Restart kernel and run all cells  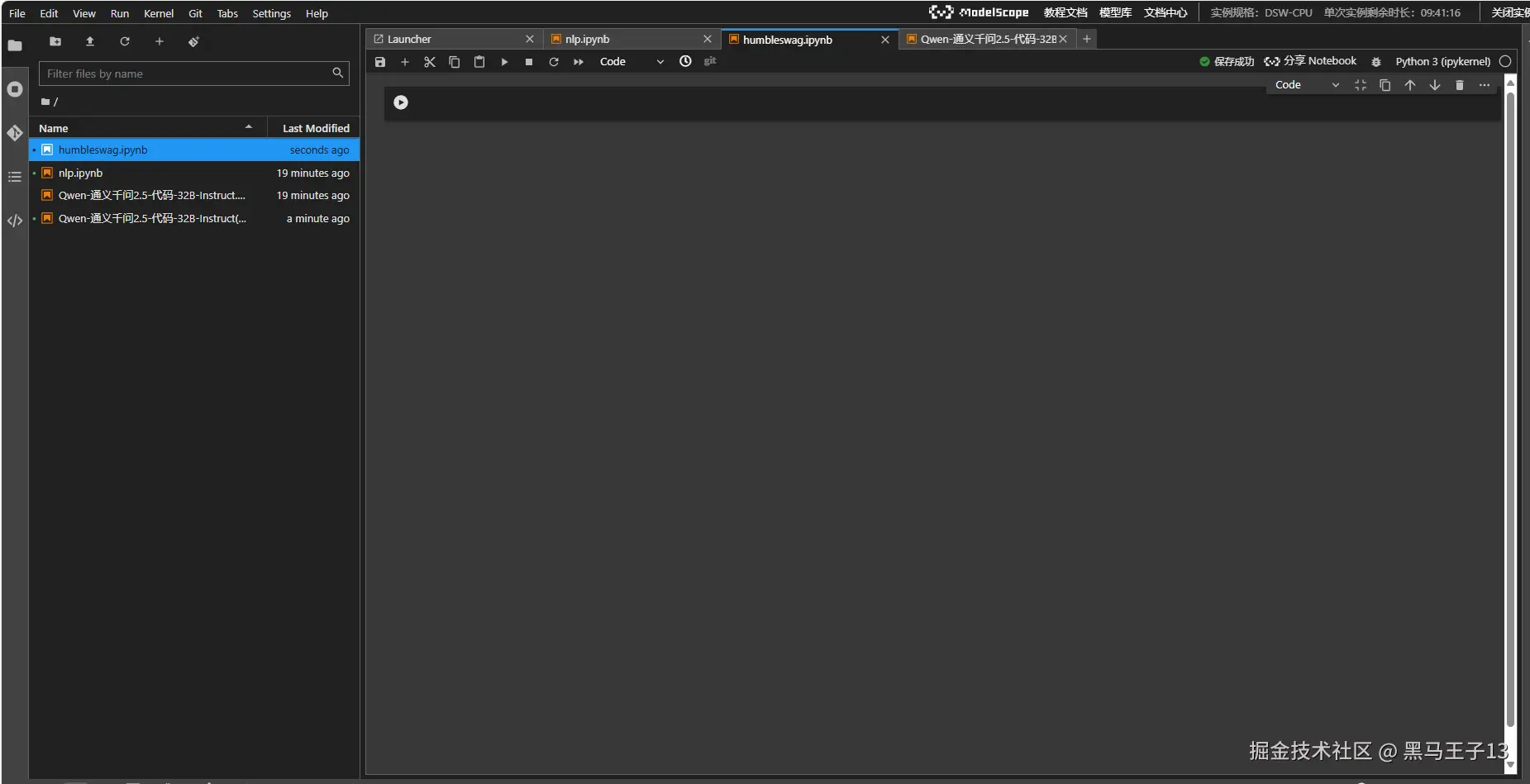click(x=579, y=62)
